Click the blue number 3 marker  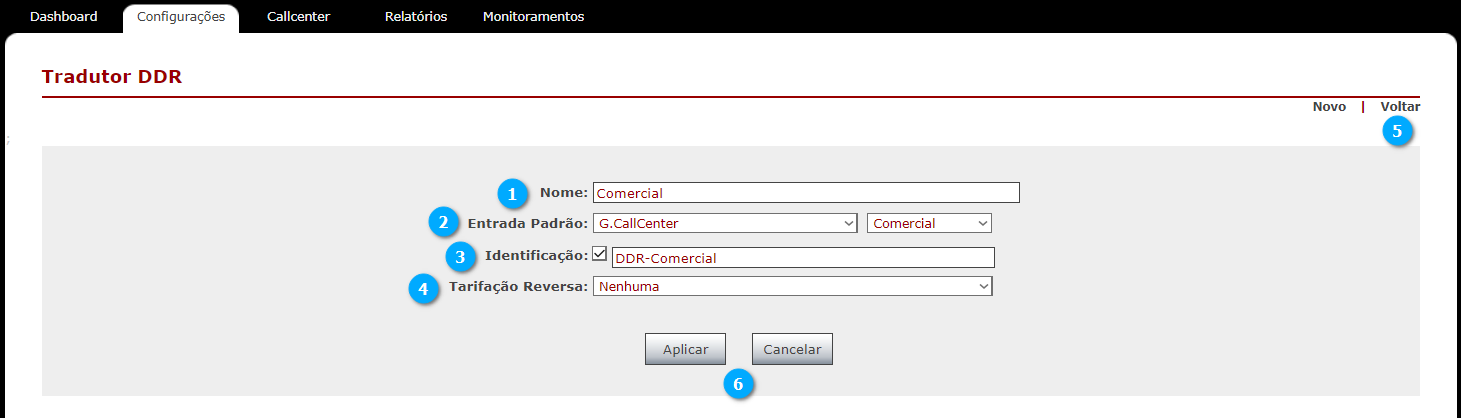coord(460,257)
